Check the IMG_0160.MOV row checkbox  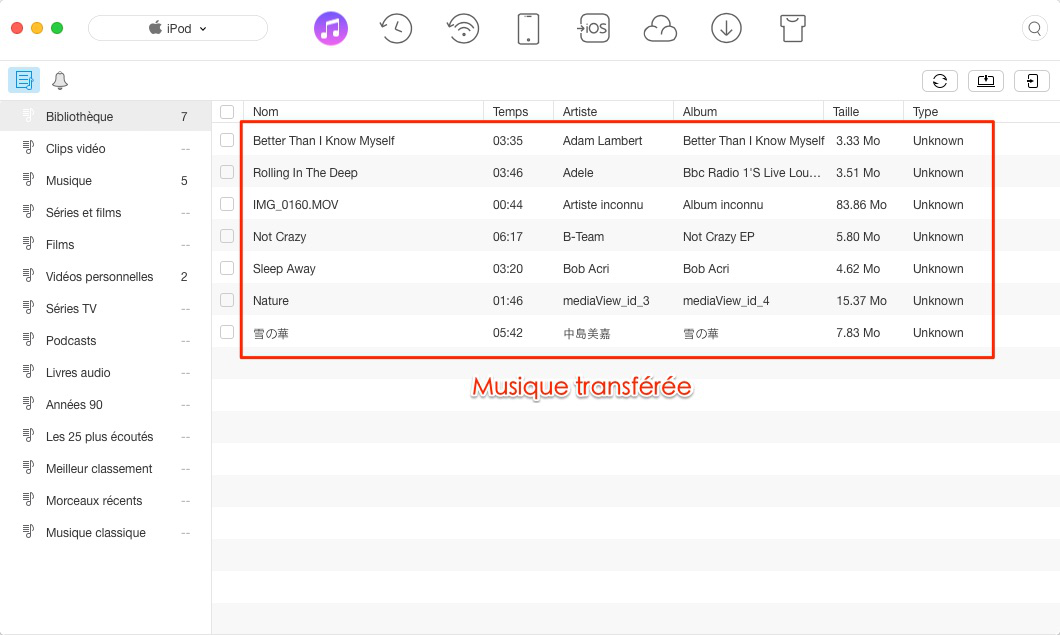pos(227,204)
